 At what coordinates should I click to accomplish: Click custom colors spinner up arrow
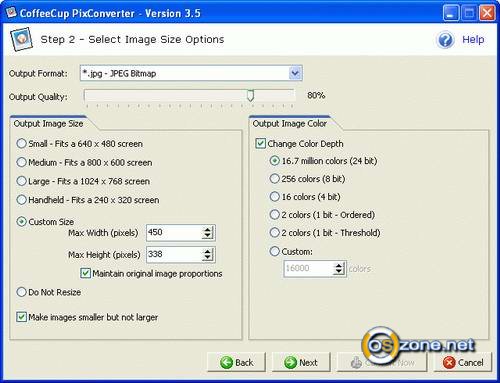pos(339,265)
